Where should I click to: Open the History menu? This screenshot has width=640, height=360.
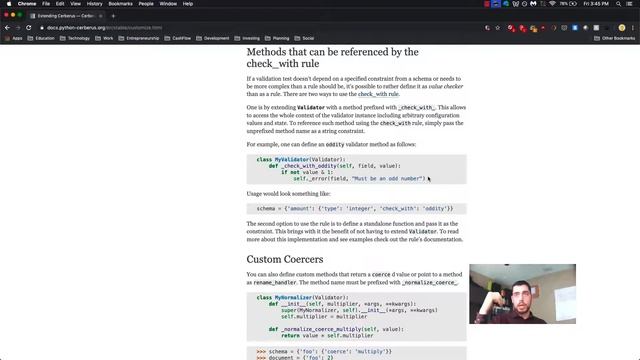(x=94, y=4)
